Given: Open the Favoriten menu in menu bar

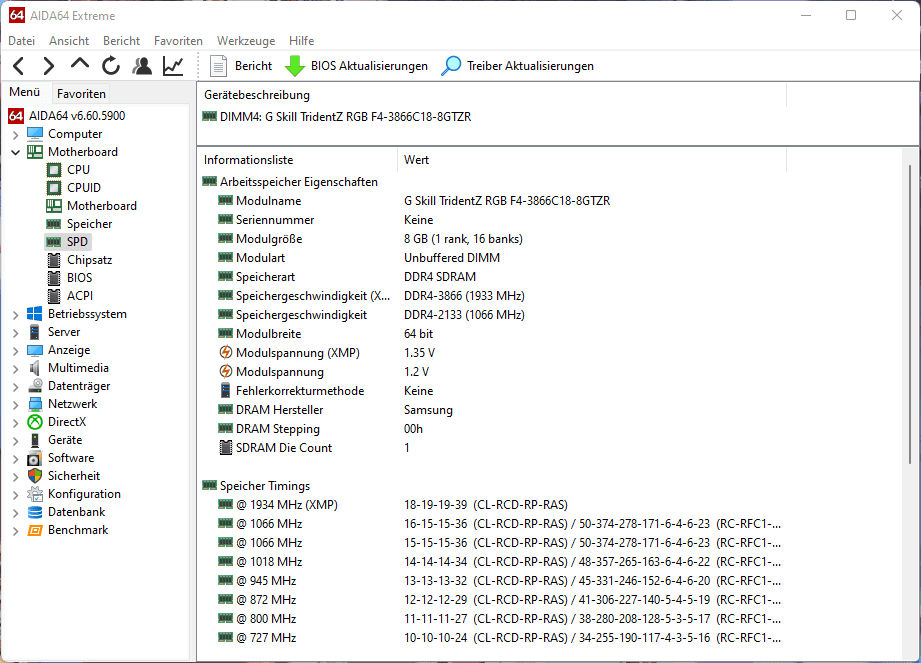Looking at the screenshot, I should point(178,41).
